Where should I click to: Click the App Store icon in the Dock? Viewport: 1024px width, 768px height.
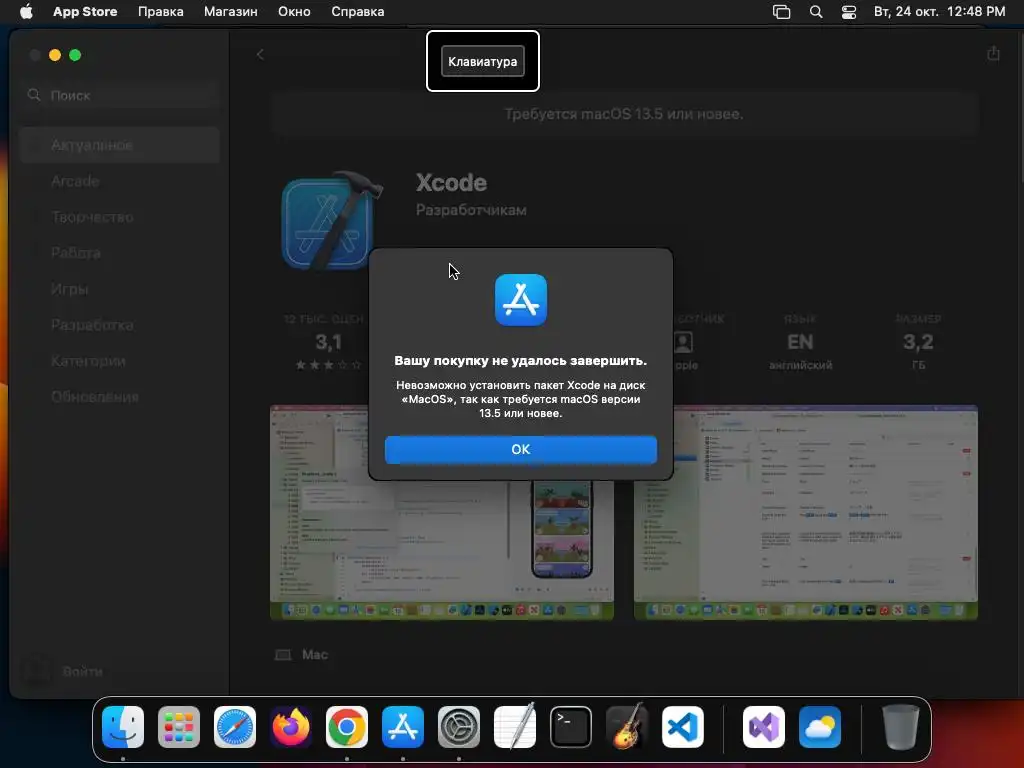403,727
